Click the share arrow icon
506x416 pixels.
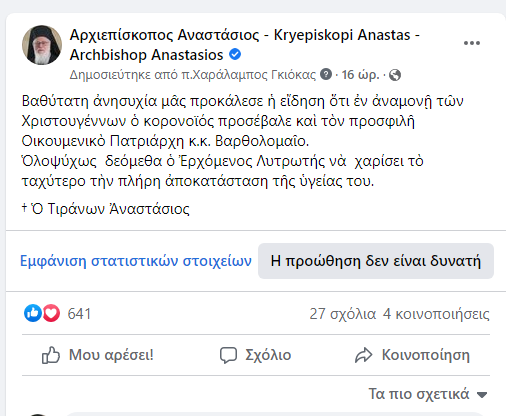coord(363,355)
